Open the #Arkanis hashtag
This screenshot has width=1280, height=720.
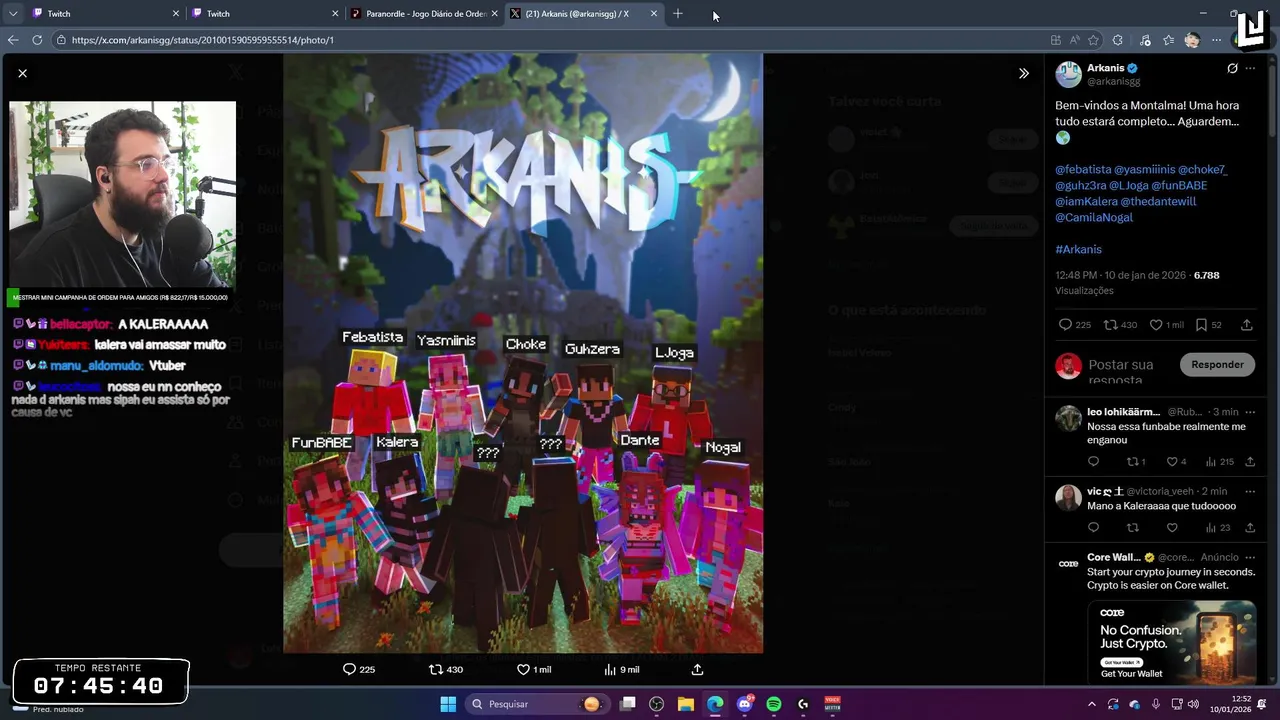click(x=1078, y=249)
